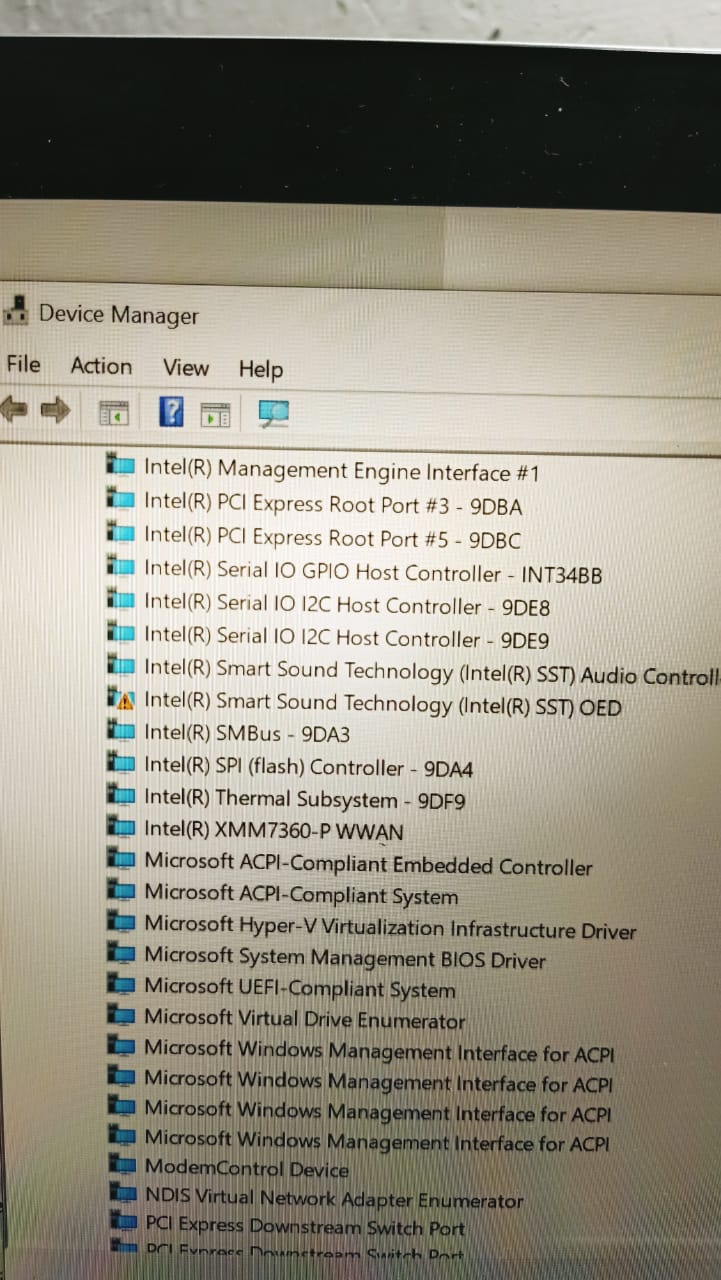This screenshot has height=1280, width=721.
Task: Click the Scan for hardware changes icon
Action: [x=273, y=413]
